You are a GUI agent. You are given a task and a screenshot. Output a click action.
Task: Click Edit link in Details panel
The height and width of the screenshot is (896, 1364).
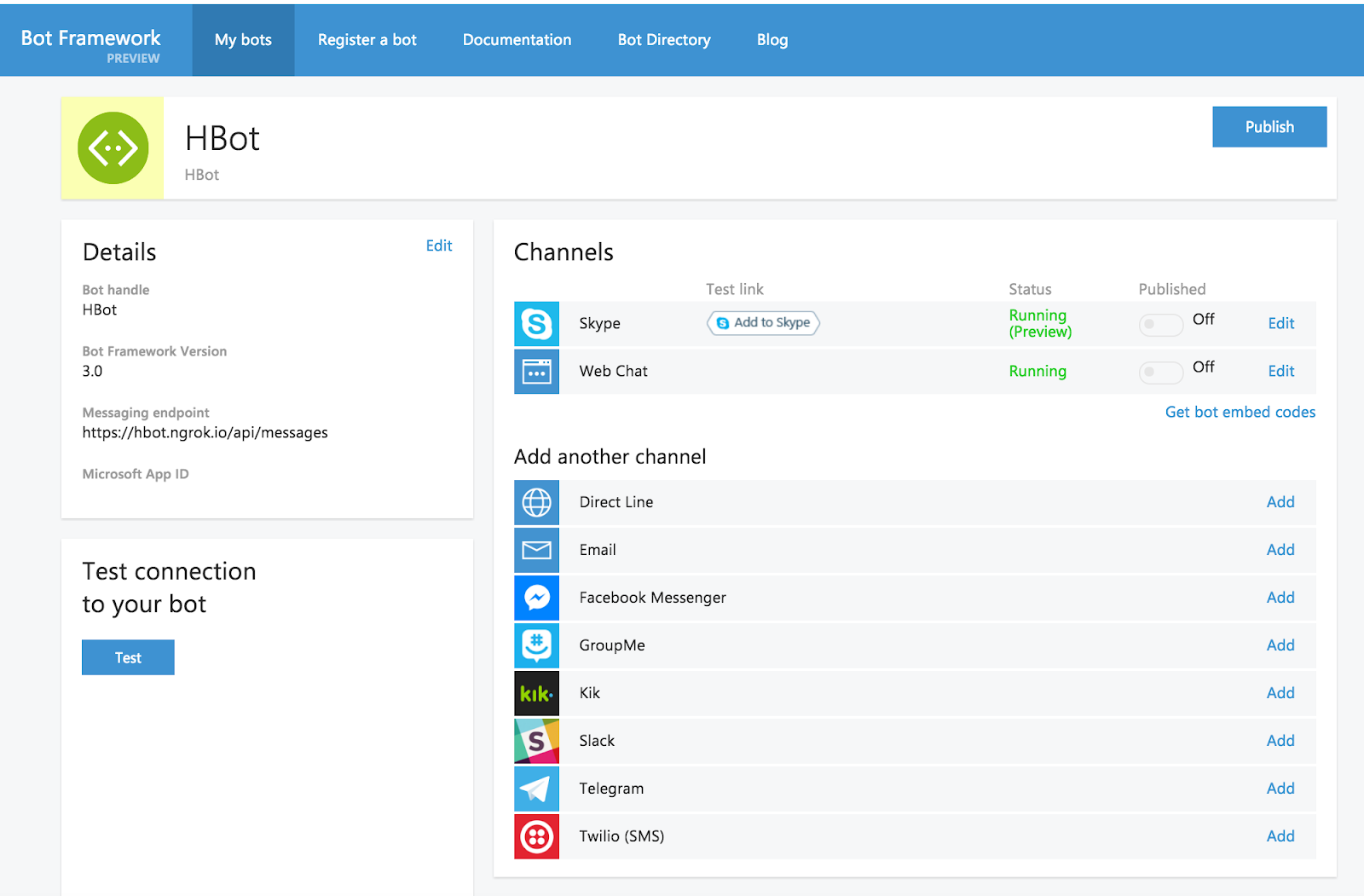click(x=439, y=246)
